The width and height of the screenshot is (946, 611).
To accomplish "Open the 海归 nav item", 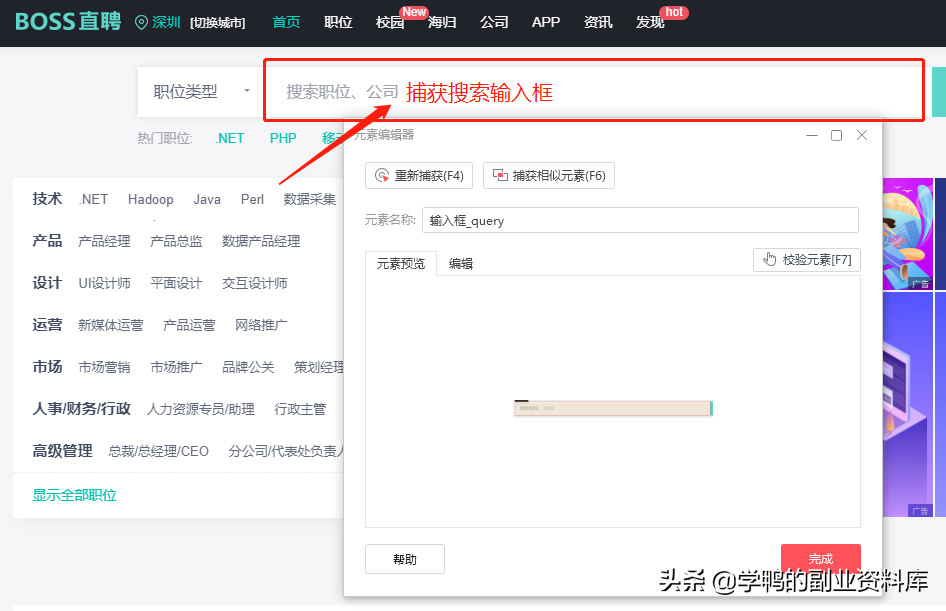I will tap(442, 22).
